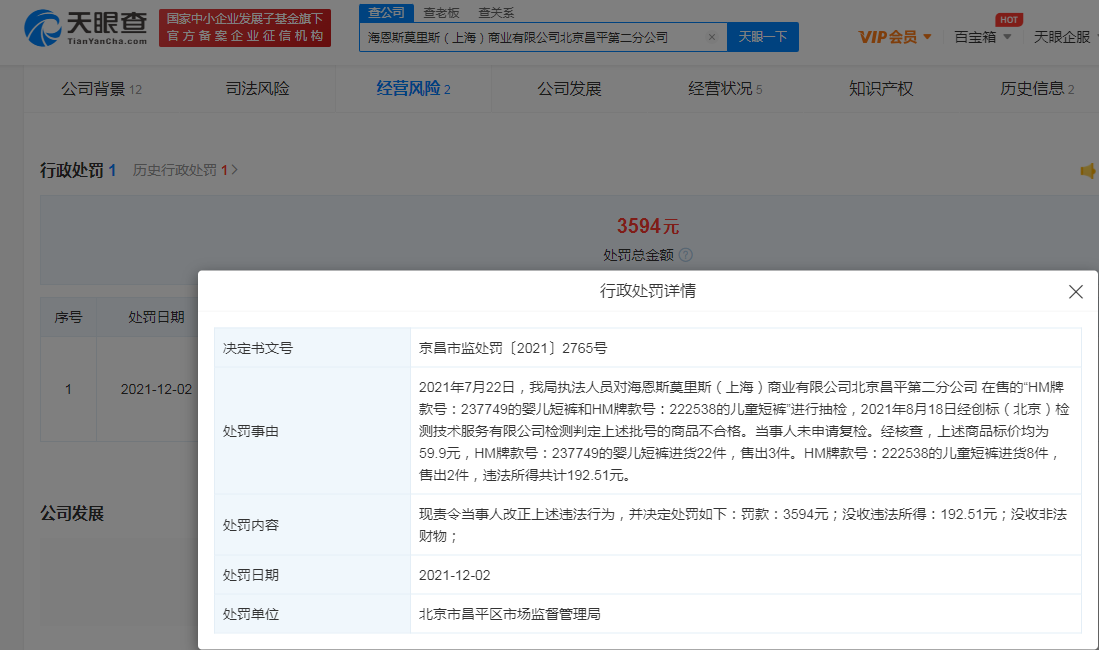
Task: Open the 知识产权 navigation tab
Action: [881, 89]
